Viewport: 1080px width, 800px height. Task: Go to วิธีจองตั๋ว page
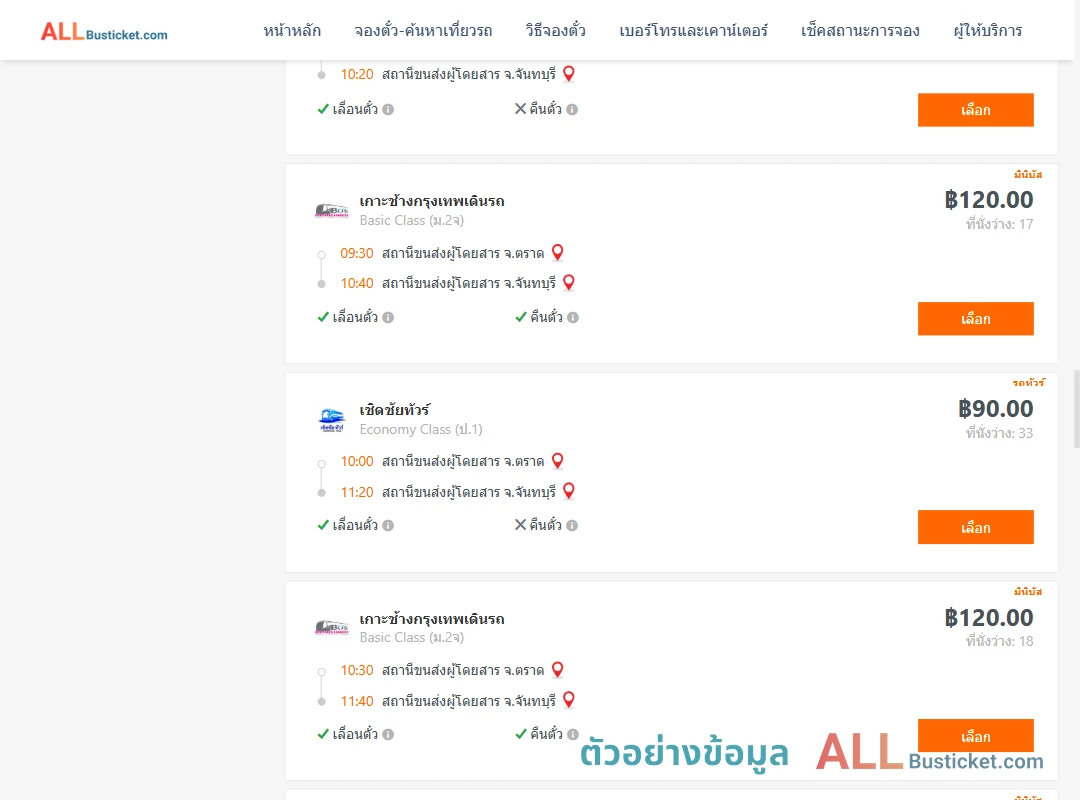pyautogui.click(x=555, y=31)
